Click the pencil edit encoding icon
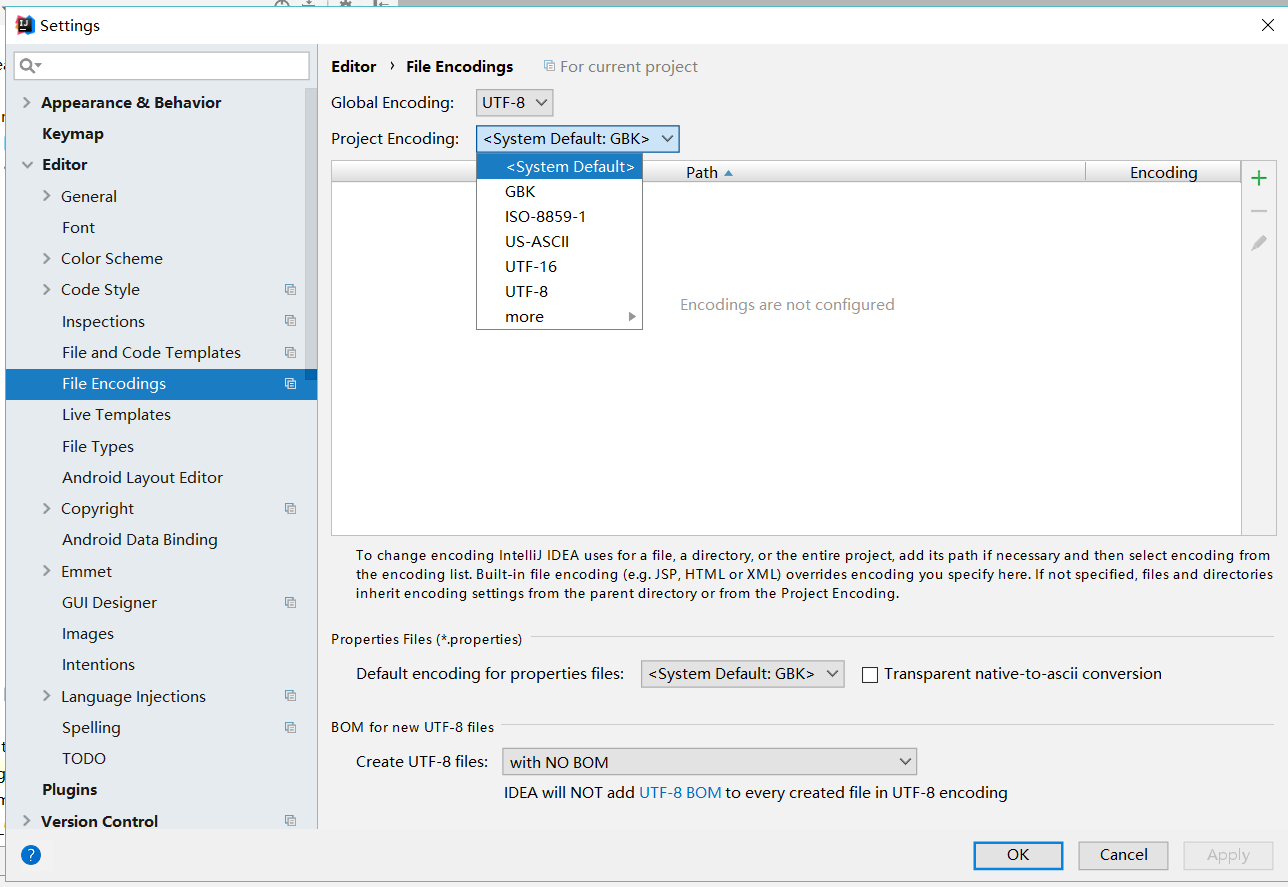 coord(1259,243)
